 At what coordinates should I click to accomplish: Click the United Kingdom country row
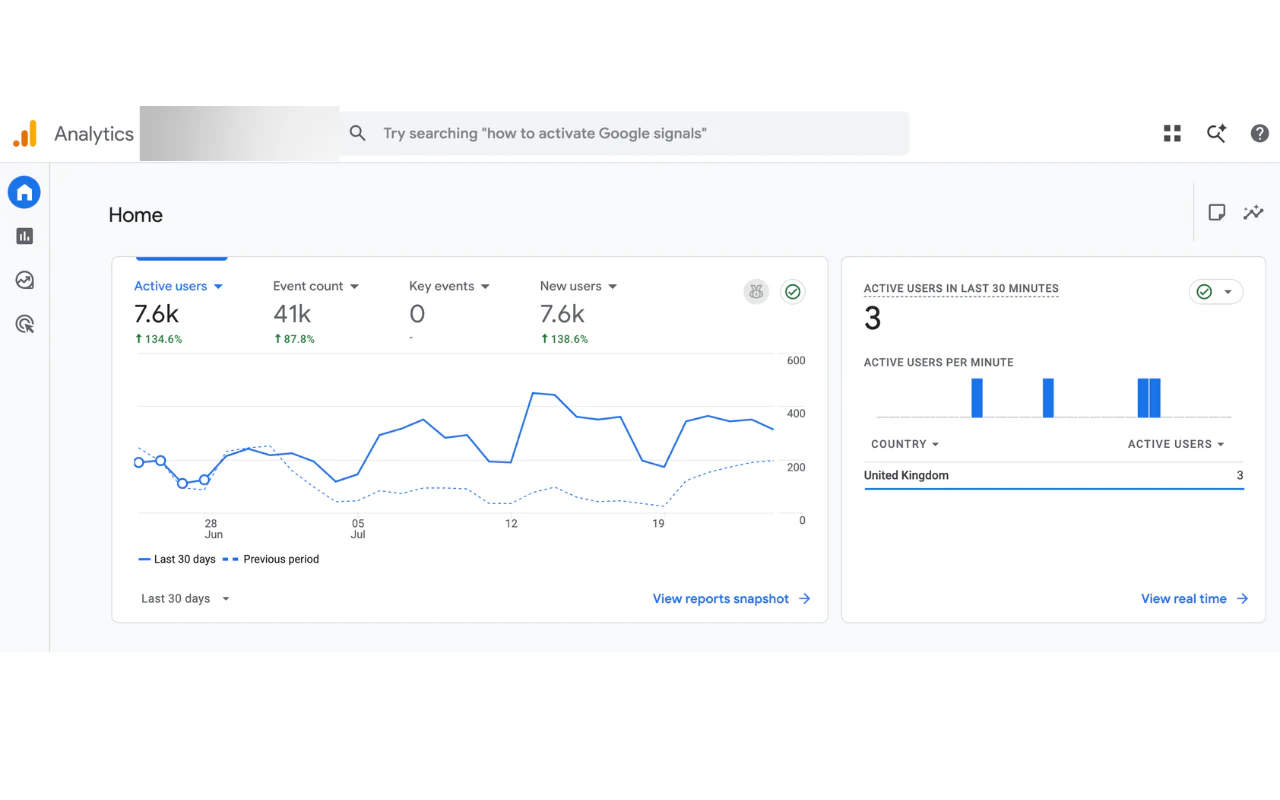point(1054,475)
